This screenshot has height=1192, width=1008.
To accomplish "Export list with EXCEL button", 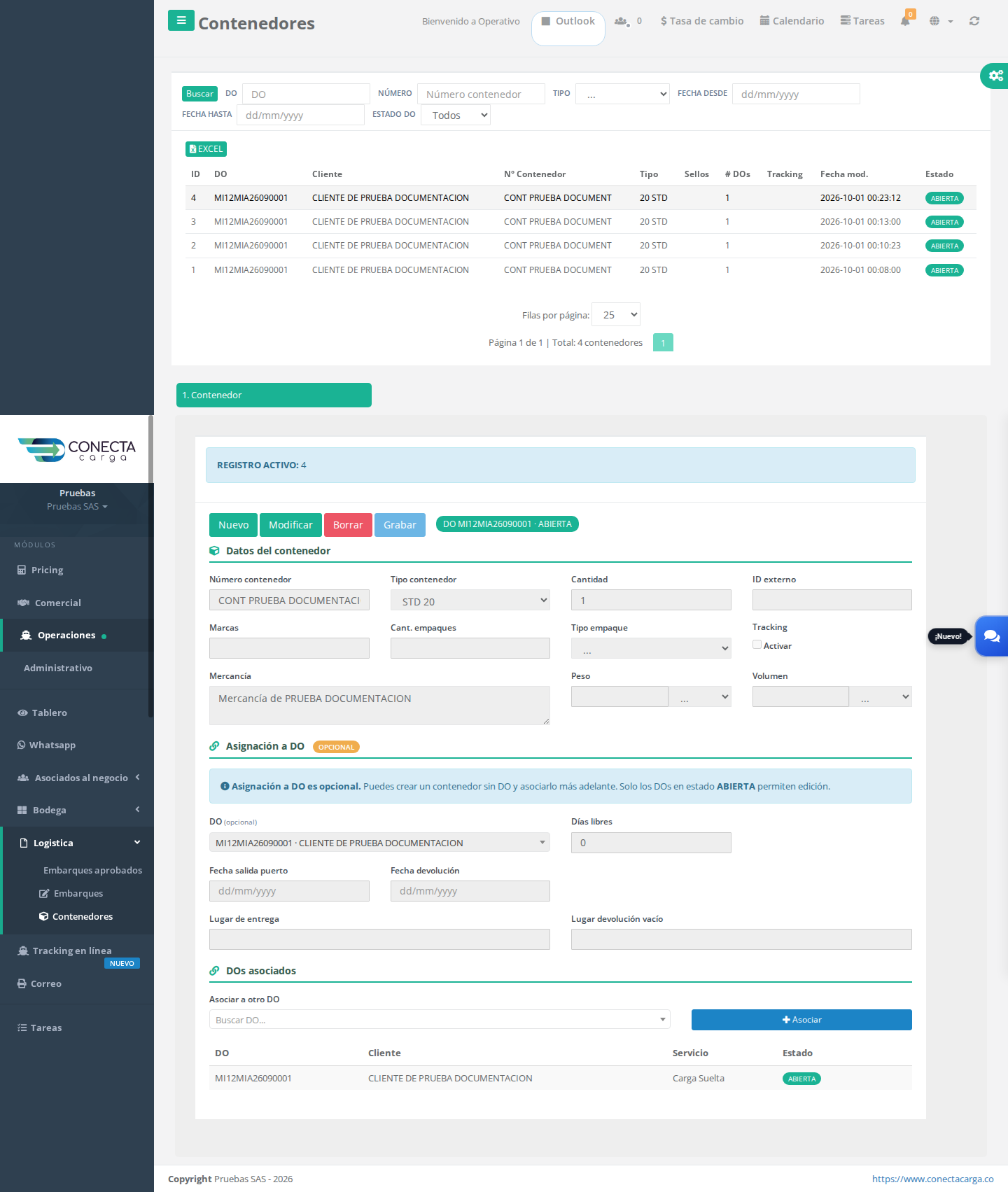I will coord(206,148).
